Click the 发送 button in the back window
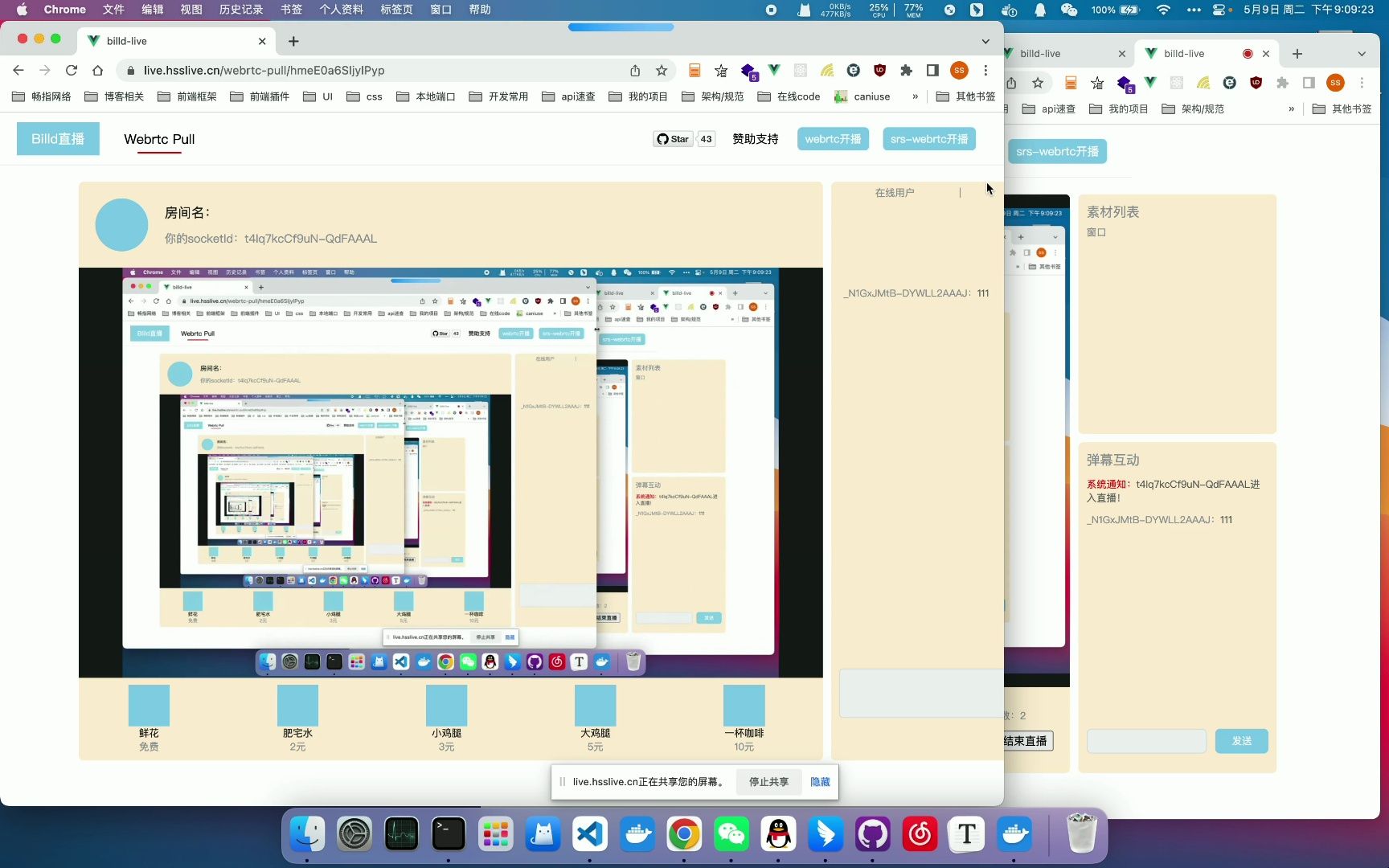Viewport: 1389px width, 868px height. pos(1242,741)
